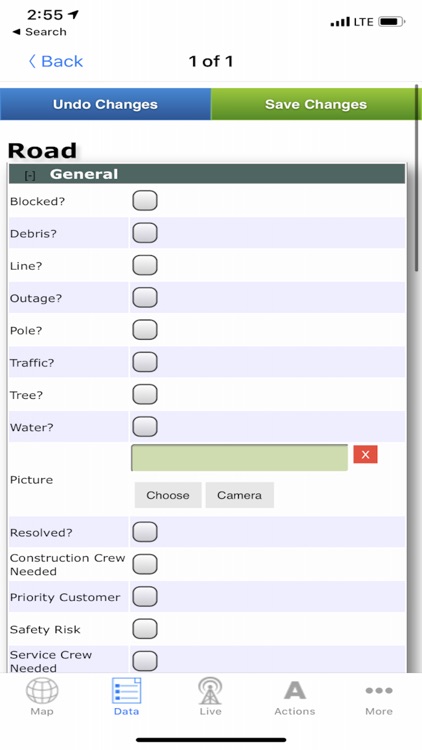Click the green Picture input field
Viewport: 422px width, 750px height.
point(240,458)
